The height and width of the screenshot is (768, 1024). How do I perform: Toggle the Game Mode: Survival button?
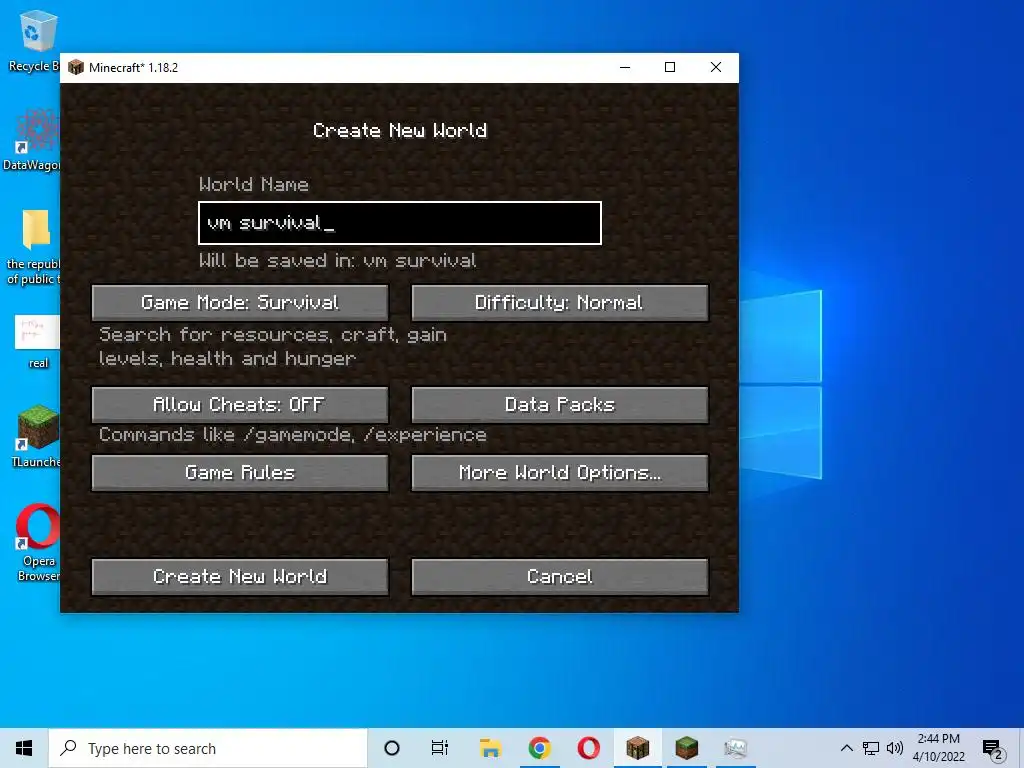240,302
